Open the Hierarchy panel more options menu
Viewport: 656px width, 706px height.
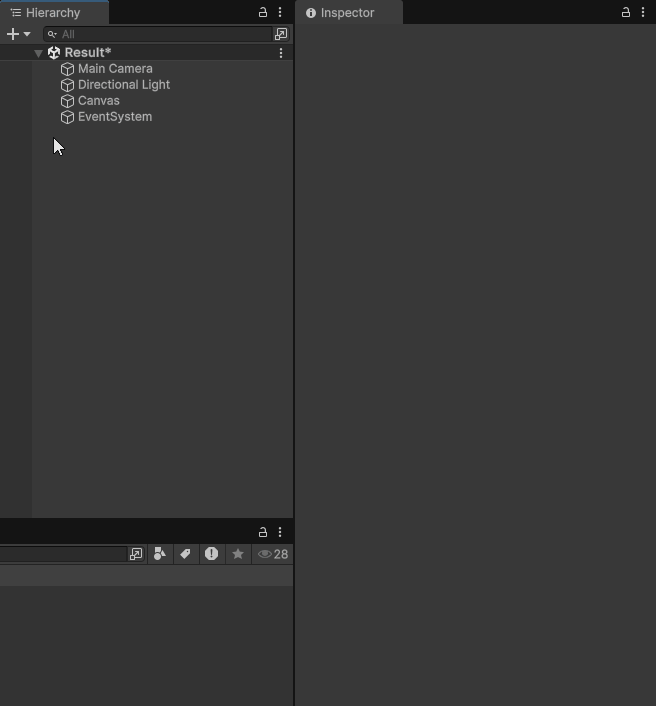pyautogui.click(x=280, y=13)
